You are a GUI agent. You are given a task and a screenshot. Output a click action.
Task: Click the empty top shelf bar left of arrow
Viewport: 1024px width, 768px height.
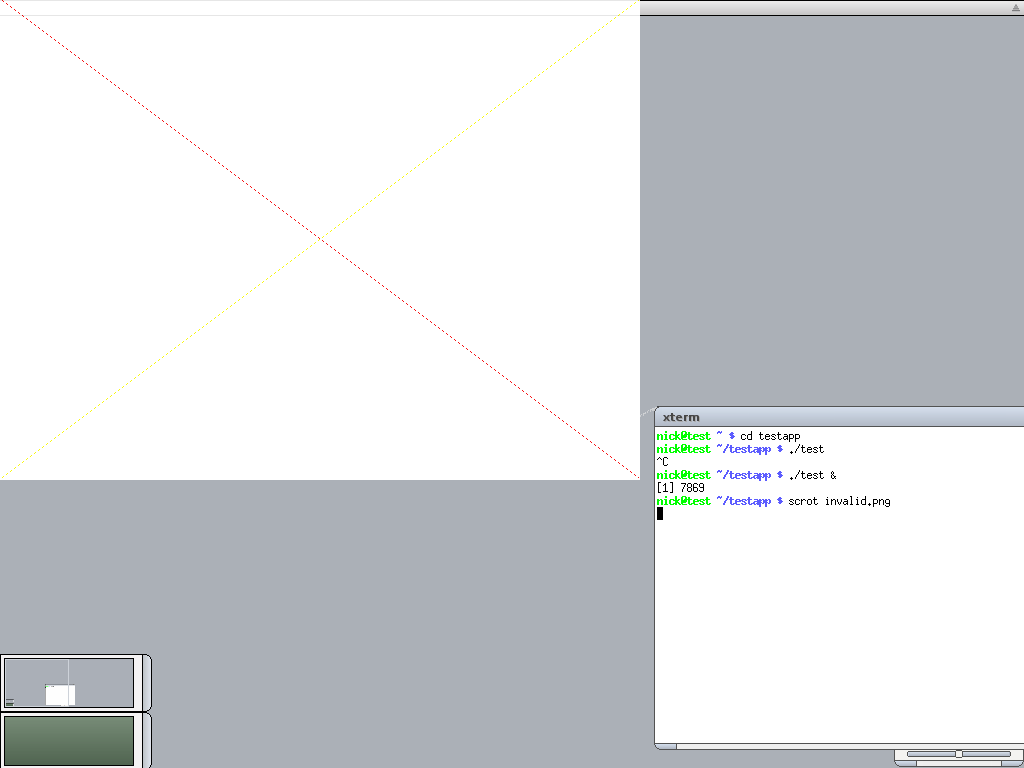tap(820, 7)
